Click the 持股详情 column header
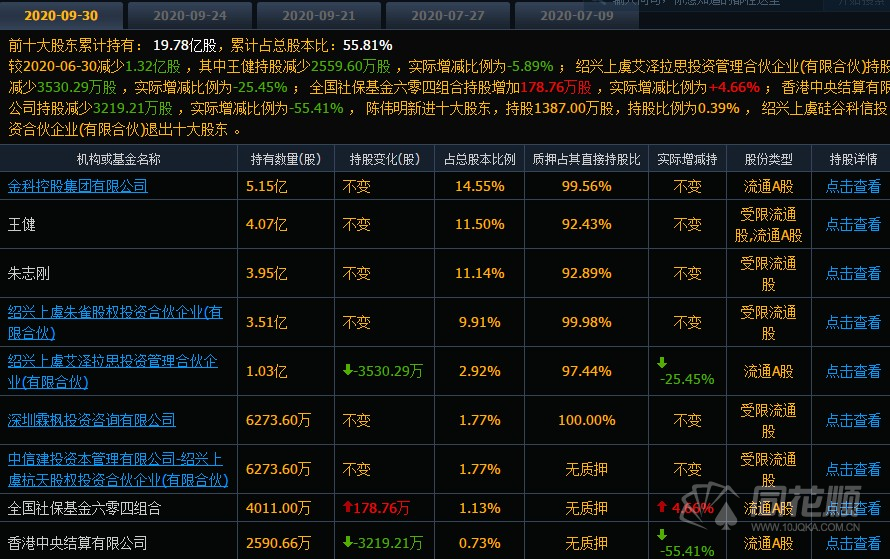890x559 pixels. click(x=853, y=159)
